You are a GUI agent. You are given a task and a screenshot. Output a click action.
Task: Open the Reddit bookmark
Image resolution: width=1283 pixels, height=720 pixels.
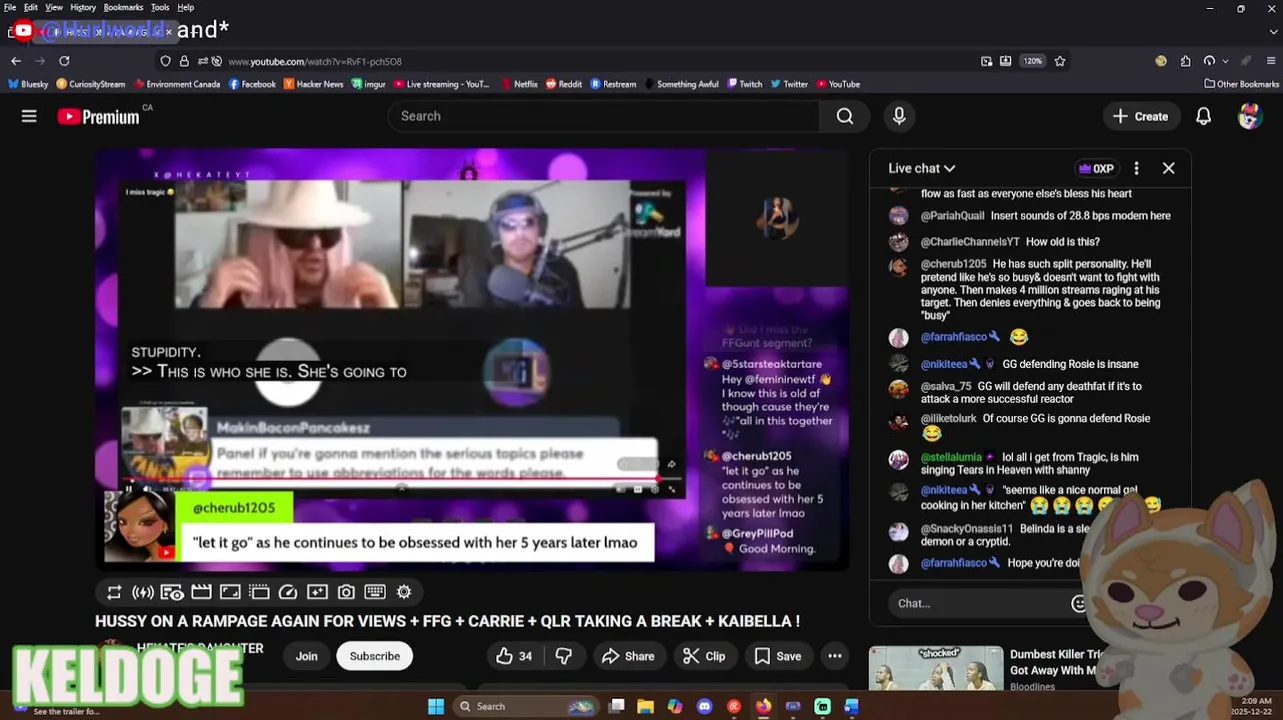564,84
